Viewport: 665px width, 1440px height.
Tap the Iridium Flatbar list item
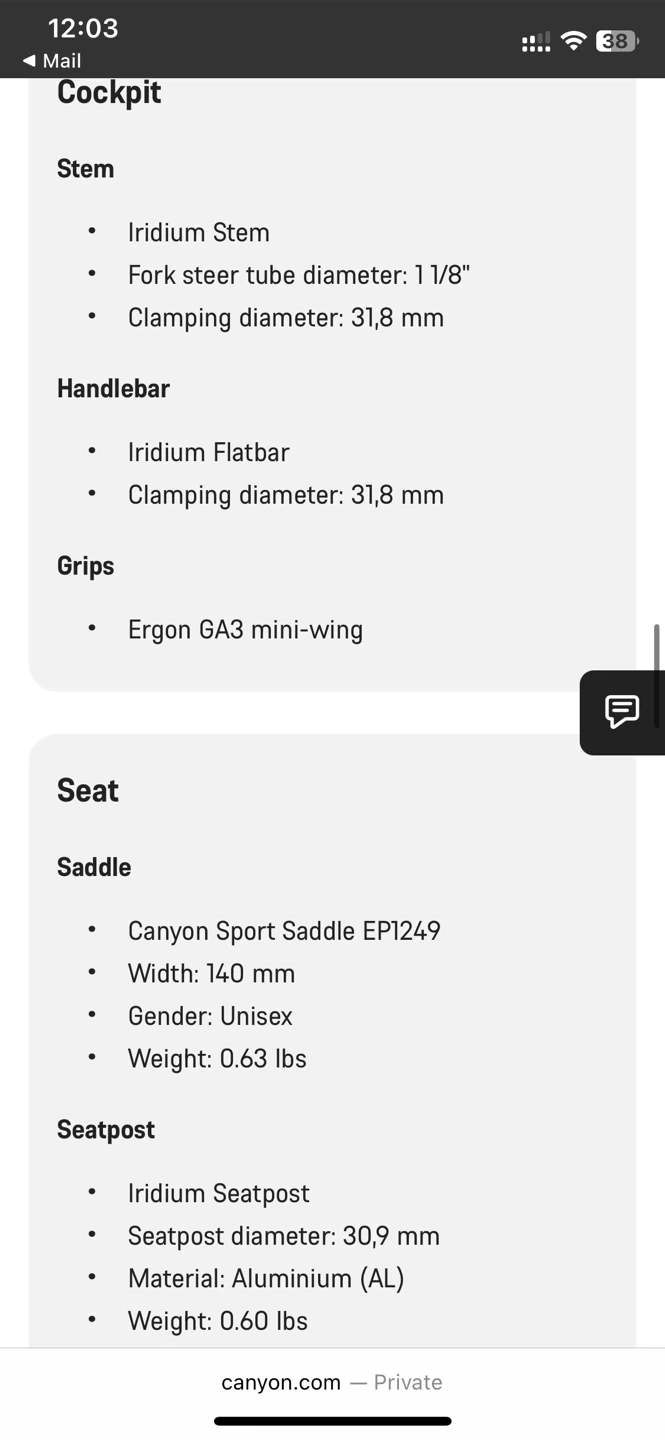[208, 452]
